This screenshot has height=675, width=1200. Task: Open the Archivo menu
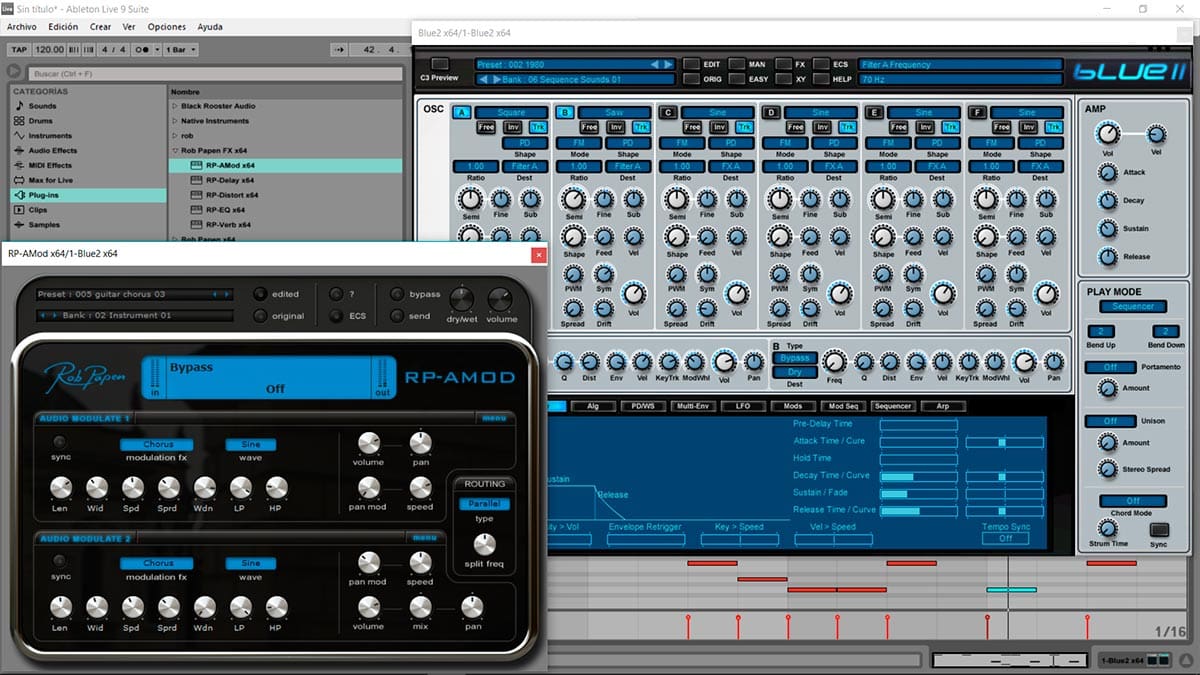[22, 27]
